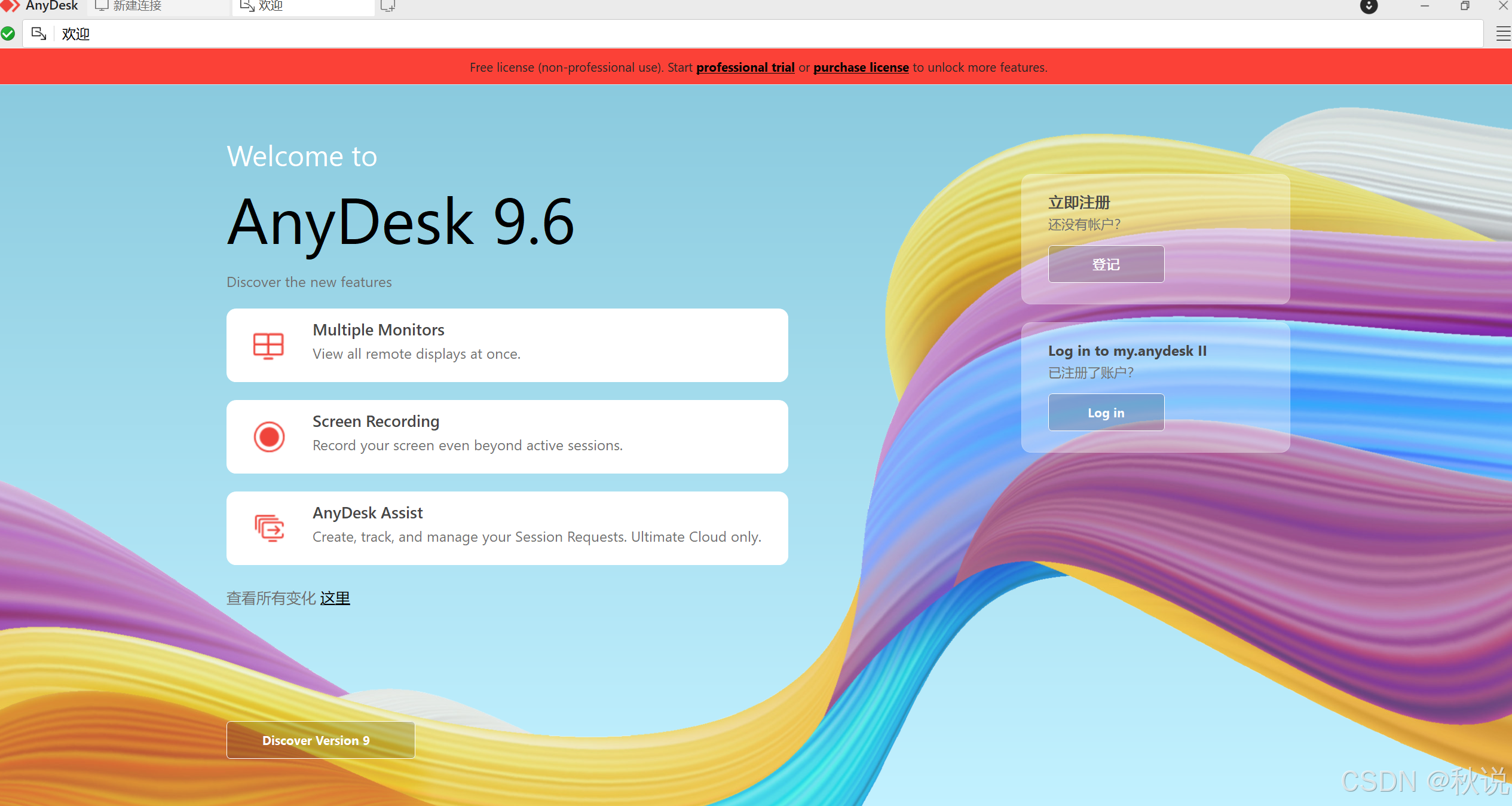Click the session arrow icon in address bar
This screenshot has height=806, width=1512.
39,33
